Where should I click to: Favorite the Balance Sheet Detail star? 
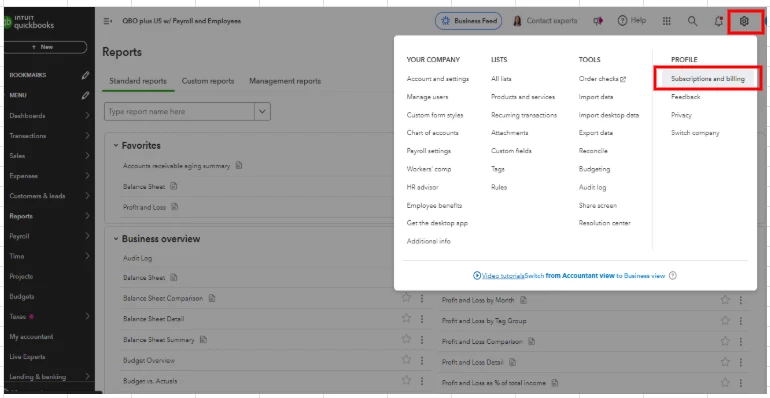[406, 318]
